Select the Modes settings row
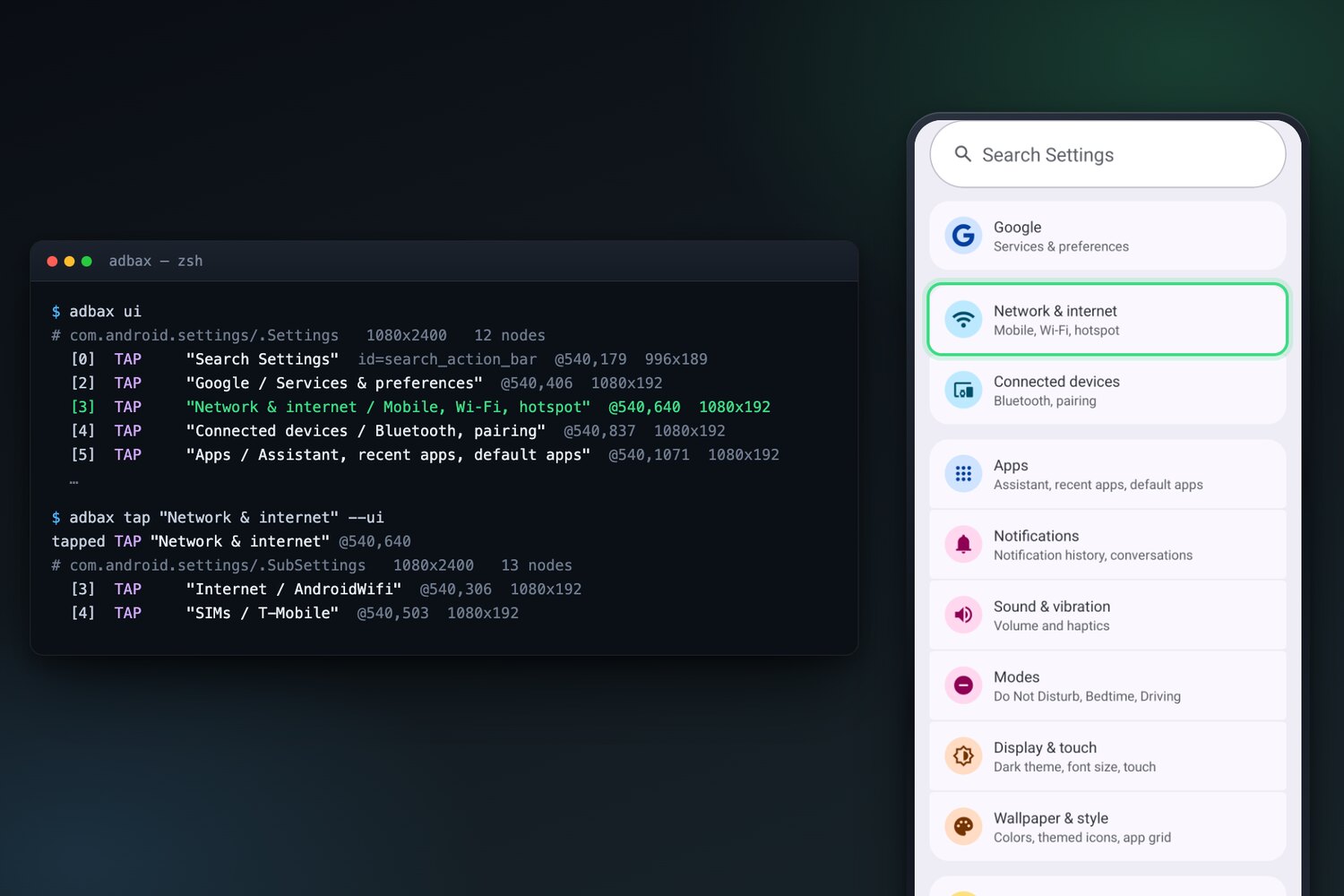The height and width of the screenshot is (896, 1344). (1108, 685)
